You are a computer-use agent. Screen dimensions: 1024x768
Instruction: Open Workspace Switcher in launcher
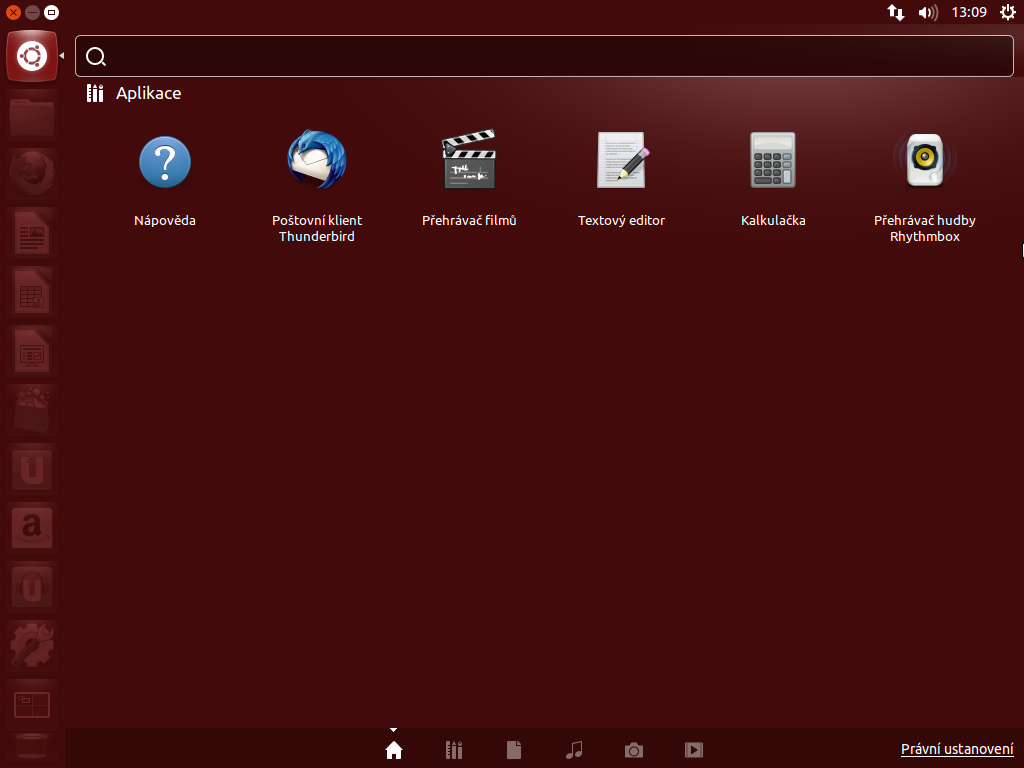tap(32, 705)
